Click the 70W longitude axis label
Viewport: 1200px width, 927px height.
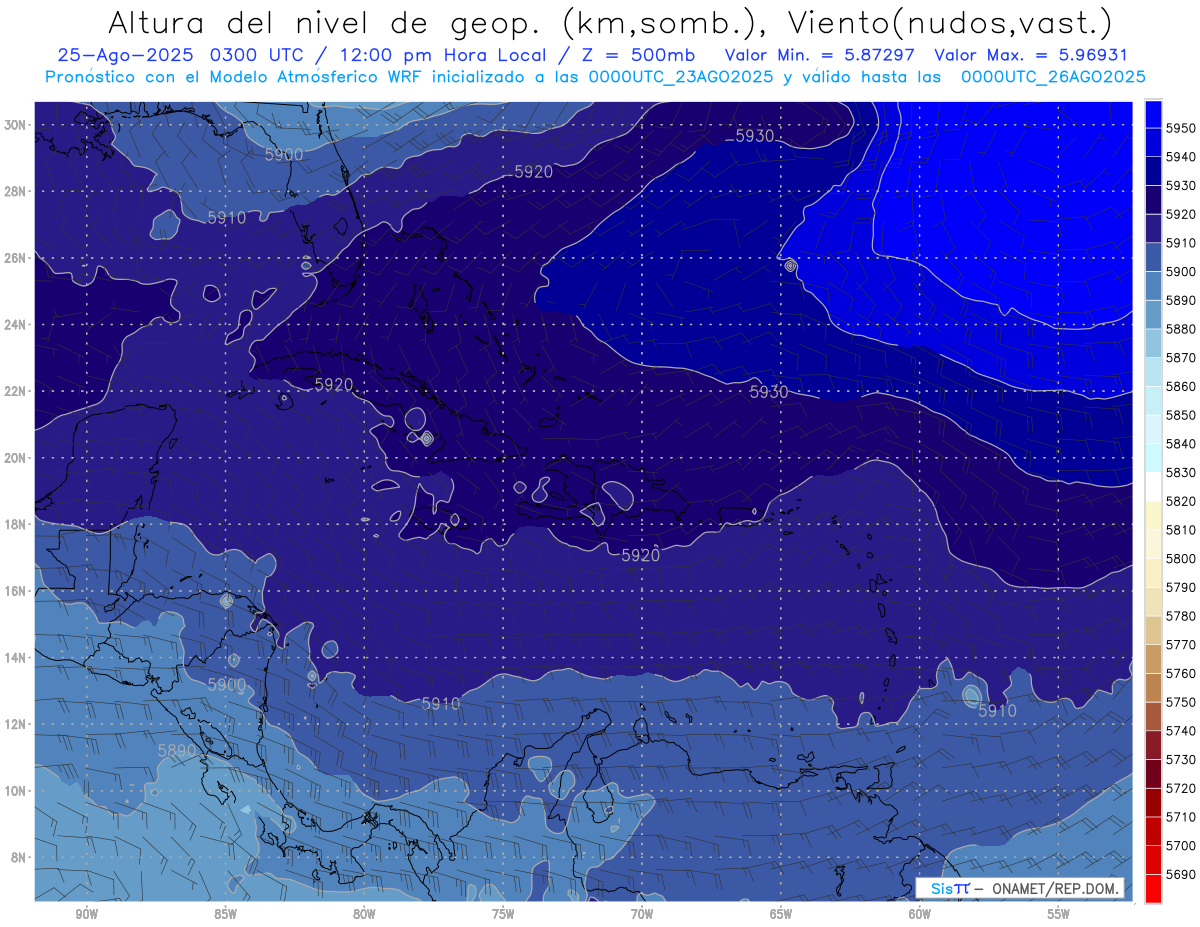pos(642,914)
